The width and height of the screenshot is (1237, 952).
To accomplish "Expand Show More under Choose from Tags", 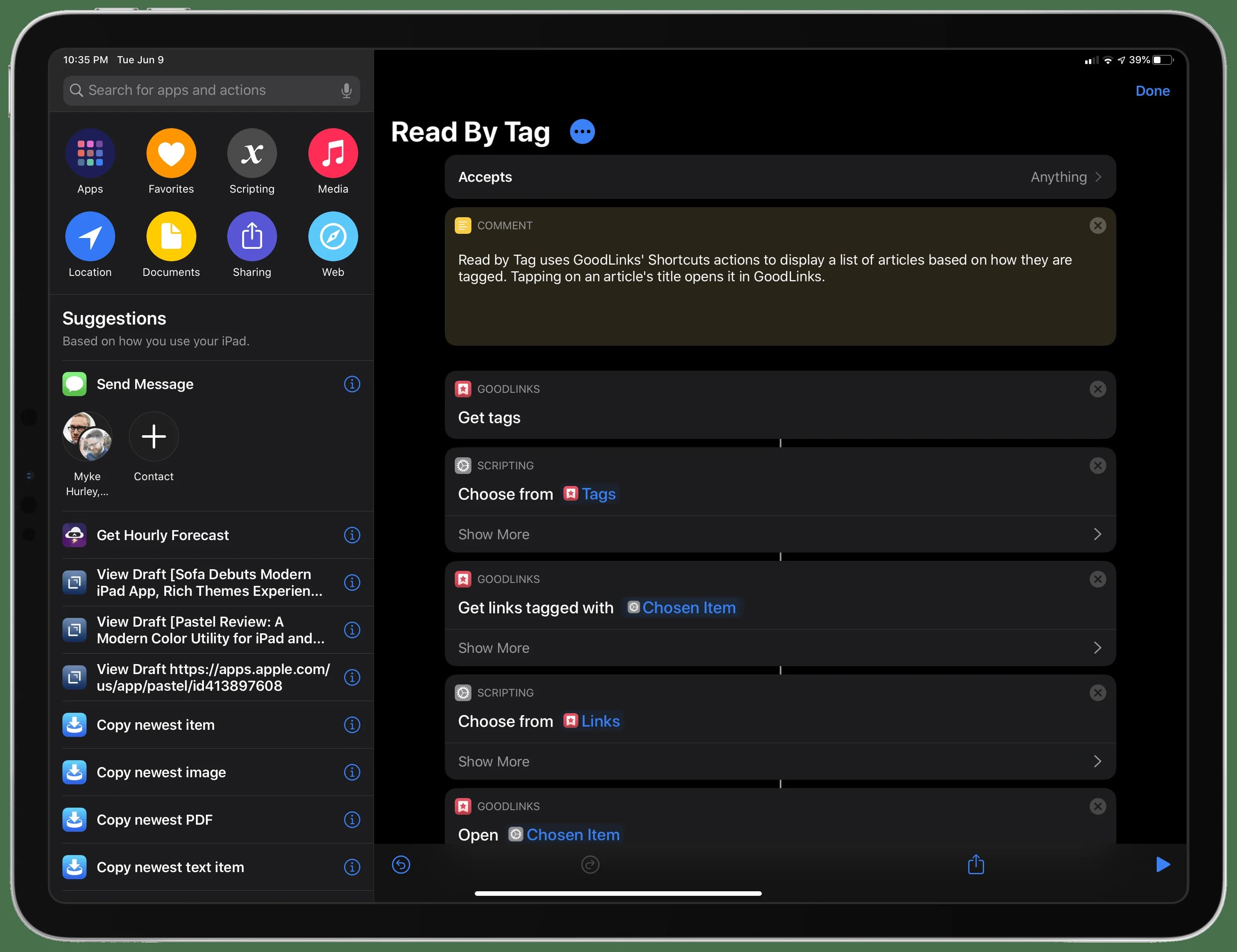I will pos(780,534).
